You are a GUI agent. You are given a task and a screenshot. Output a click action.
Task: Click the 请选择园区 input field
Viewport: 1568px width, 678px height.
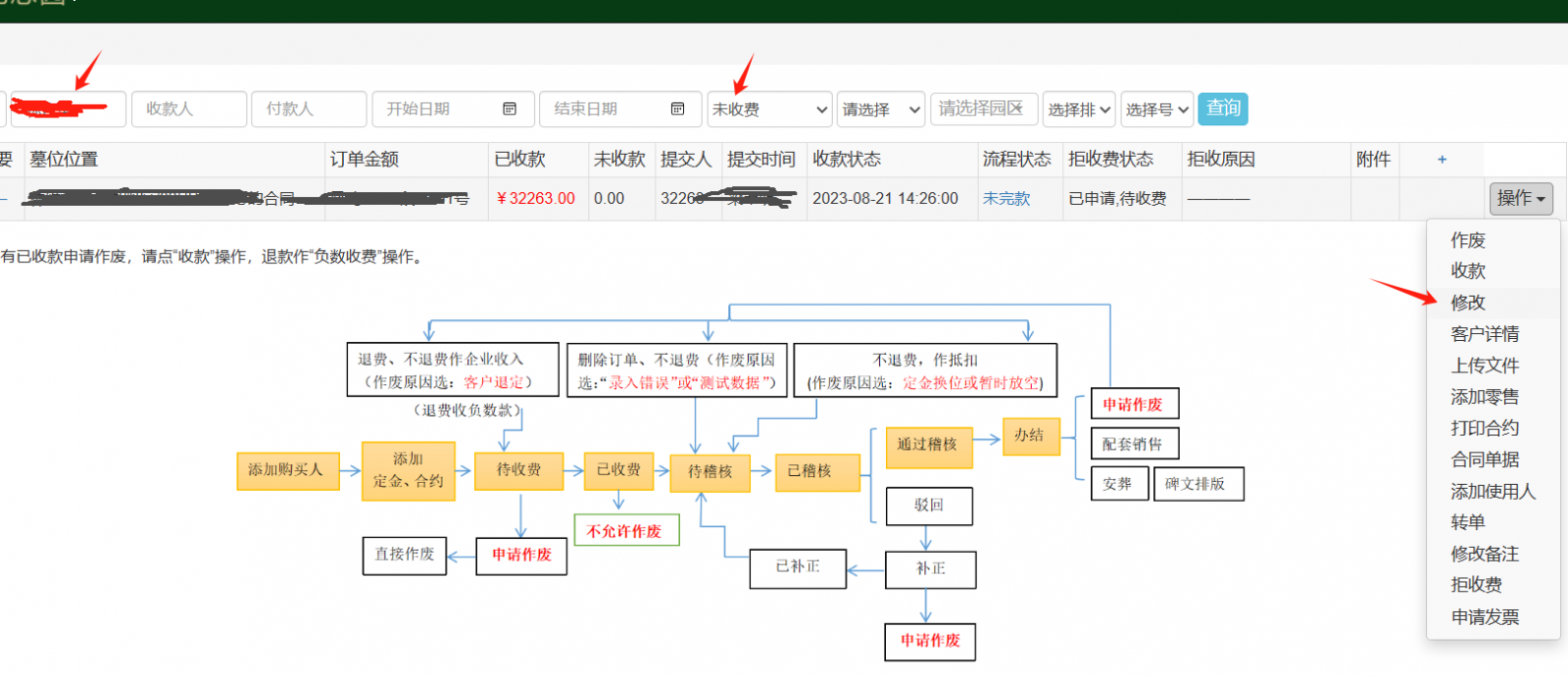tap(983, 109)
